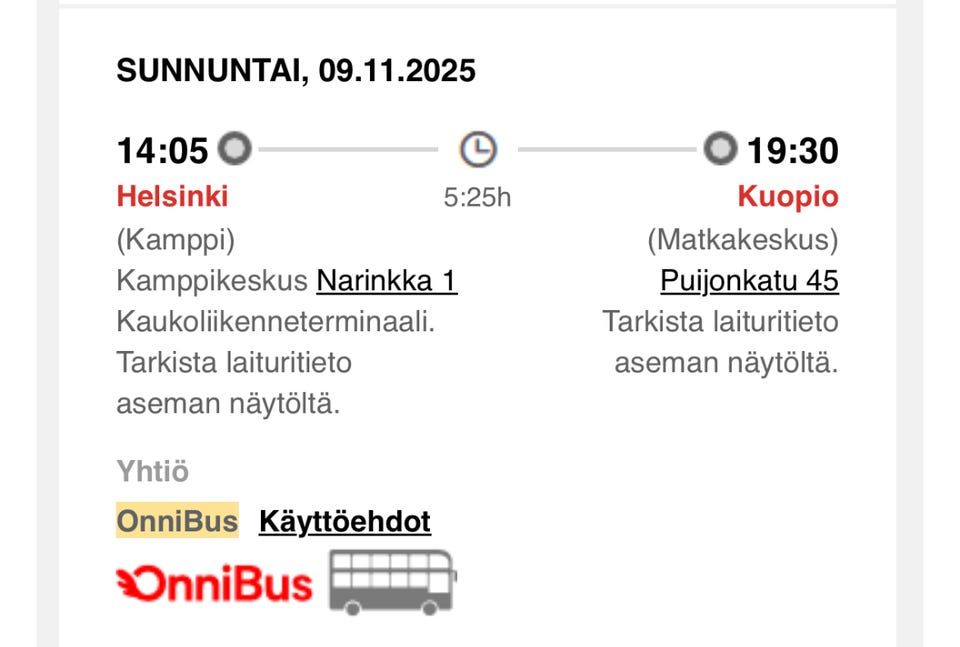Click the highlighted OnniBus company name
The image size is (960, 647).
click(x=177, y=521)
